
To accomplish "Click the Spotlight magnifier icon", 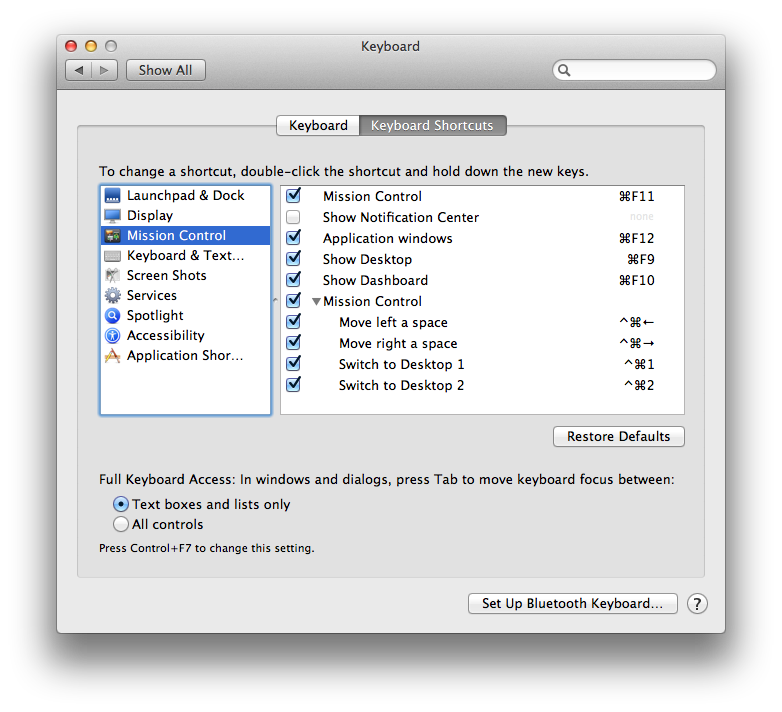I will coord(112,315).
